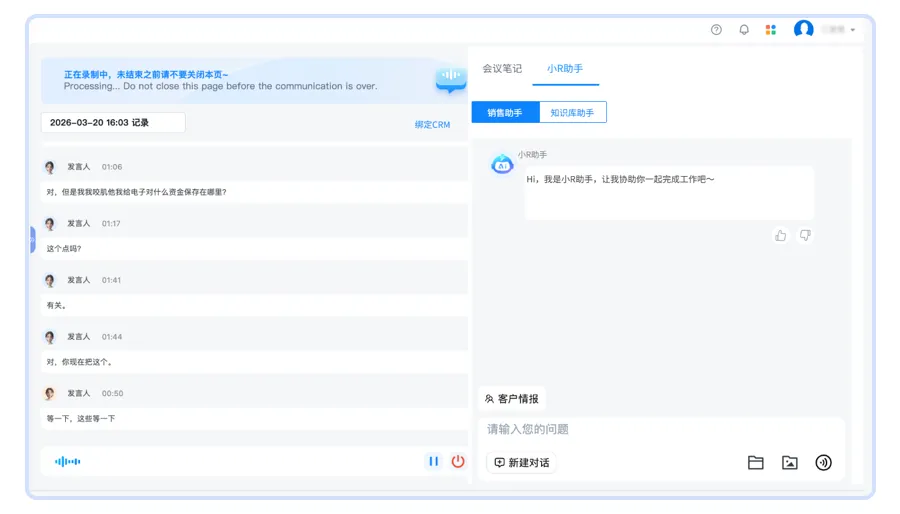
Task: Click speaker avatar at 01:17
Action: [x=50, y=224]
